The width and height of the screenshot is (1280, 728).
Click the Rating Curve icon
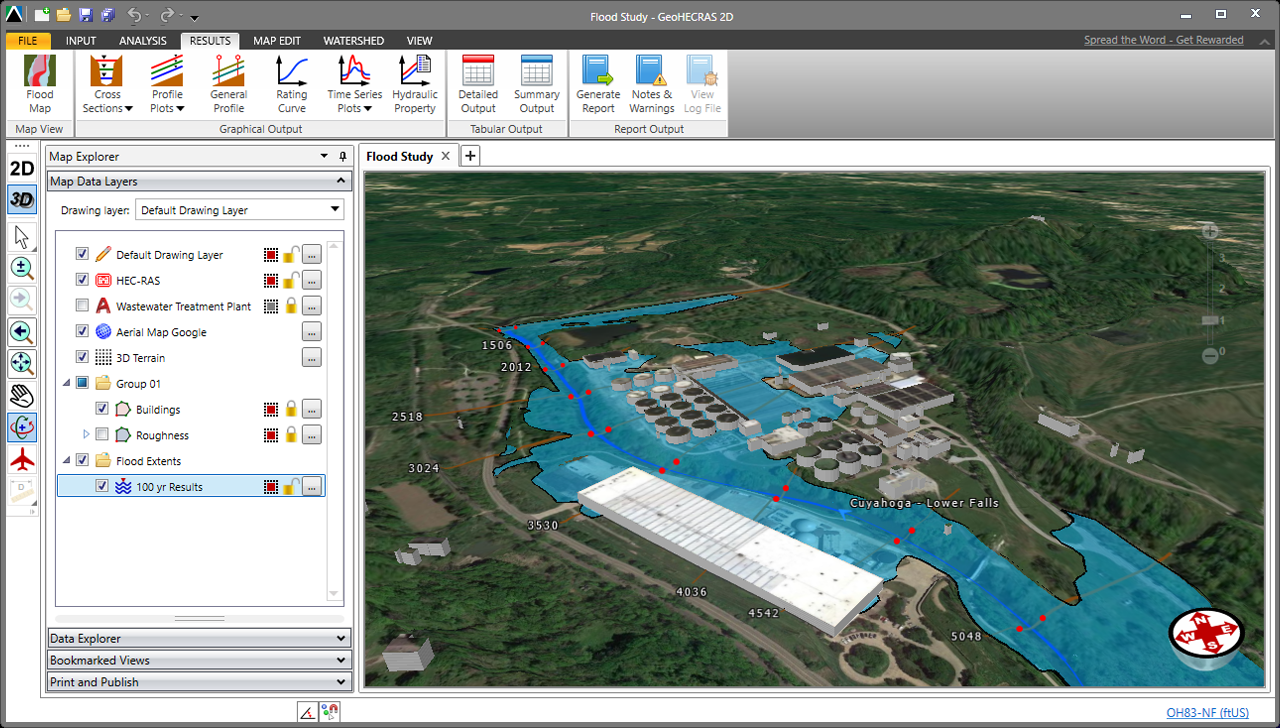click(291, 85)
